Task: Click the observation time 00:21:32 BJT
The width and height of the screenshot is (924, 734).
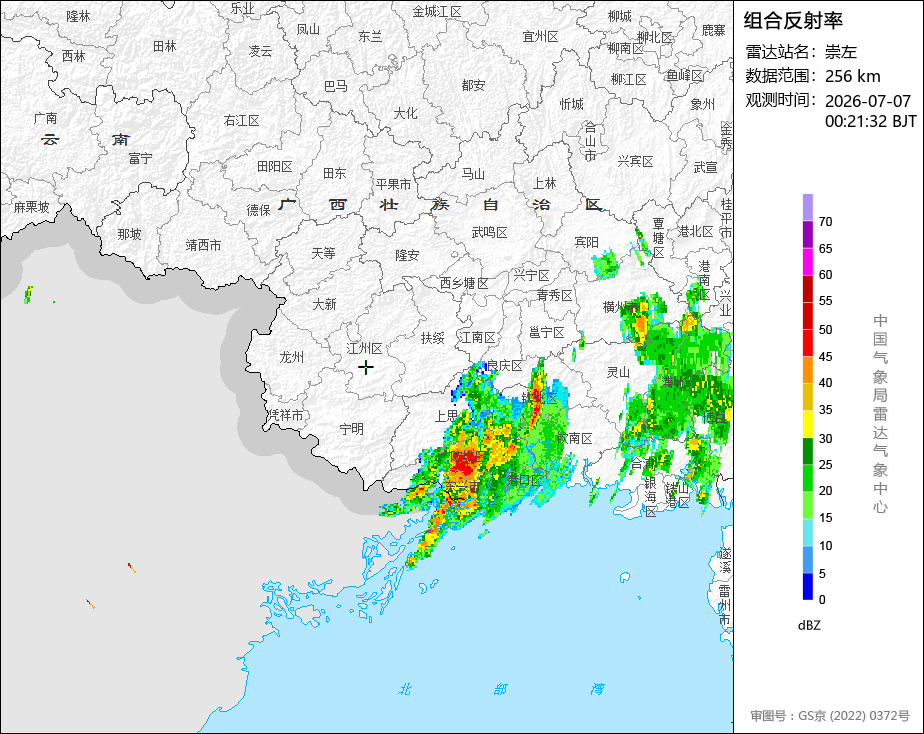Action: point(870,121)
